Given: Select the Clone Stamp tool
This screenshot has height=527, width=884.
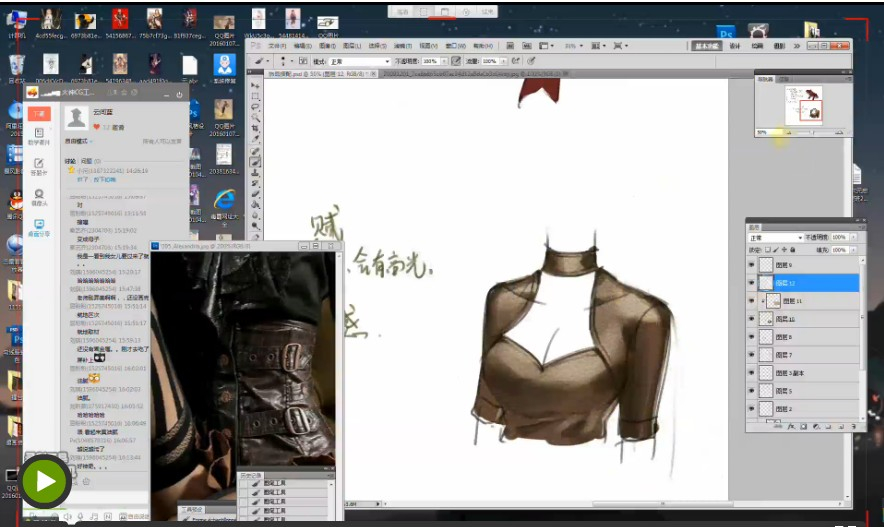Looking at the screenshot, I should pyautogui.click(x=255, y=172).
